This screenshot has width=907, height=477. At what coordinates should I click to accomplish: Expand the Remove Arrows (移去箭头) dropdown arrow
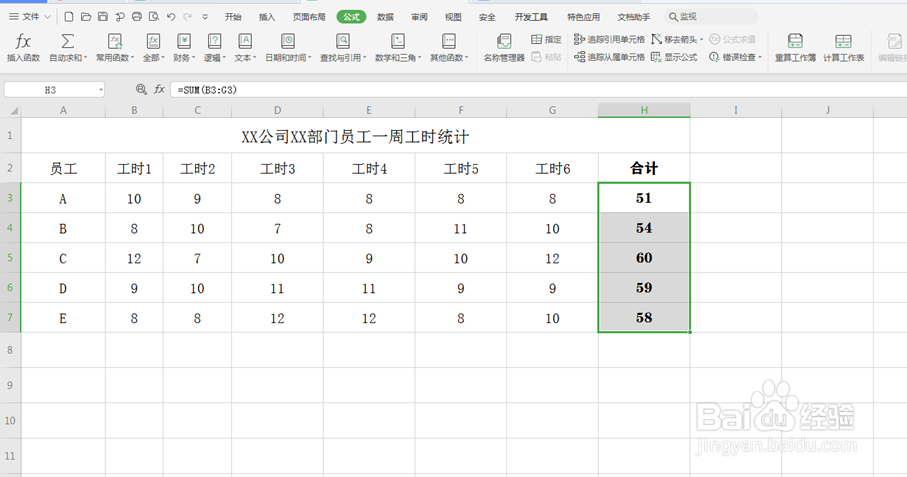click(x=701, y=39)
